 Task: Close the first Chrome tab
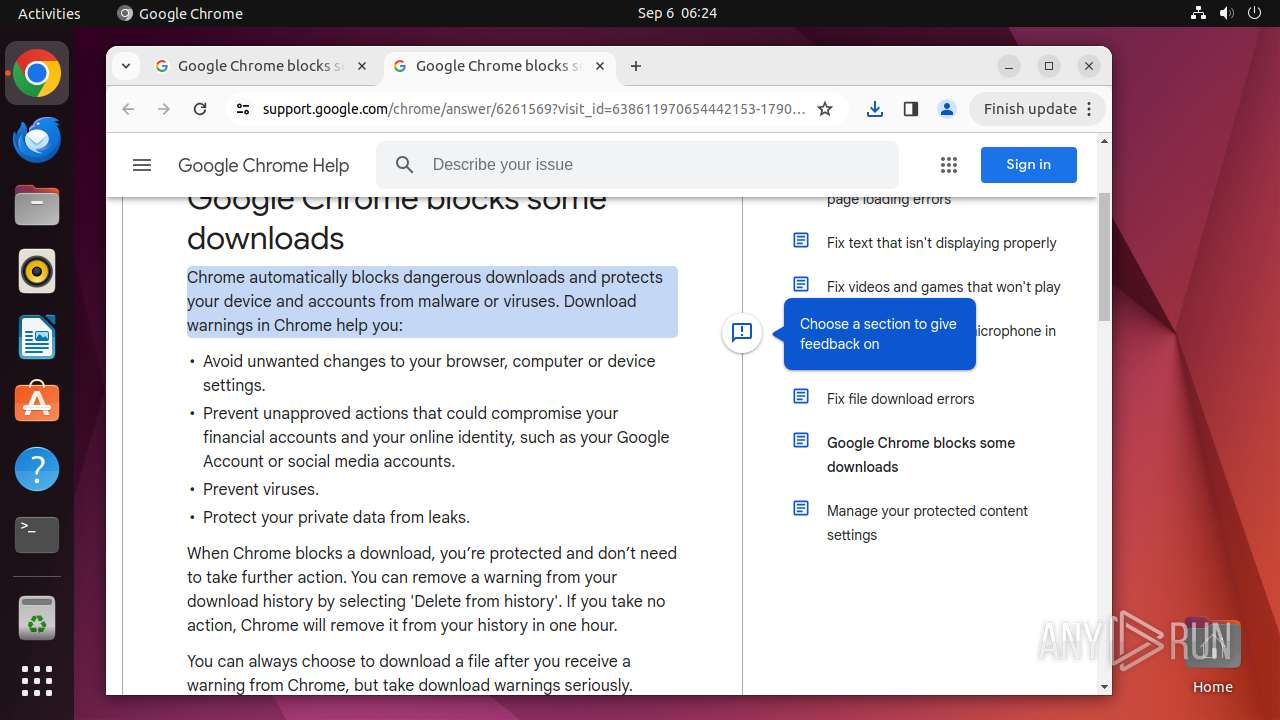pos(362,66)
